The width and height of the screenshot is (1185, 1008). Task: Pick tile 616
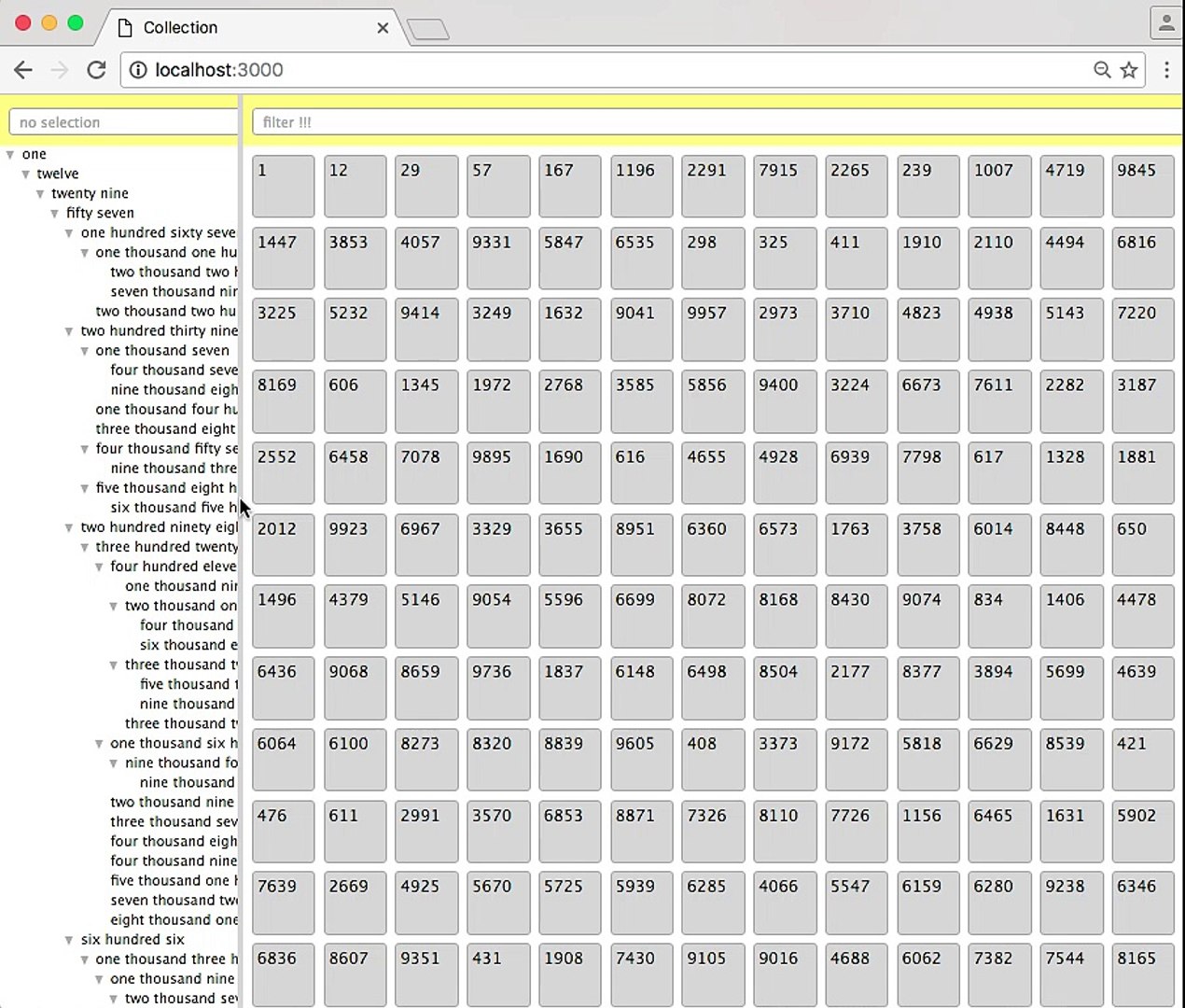[x=641, y=473]
